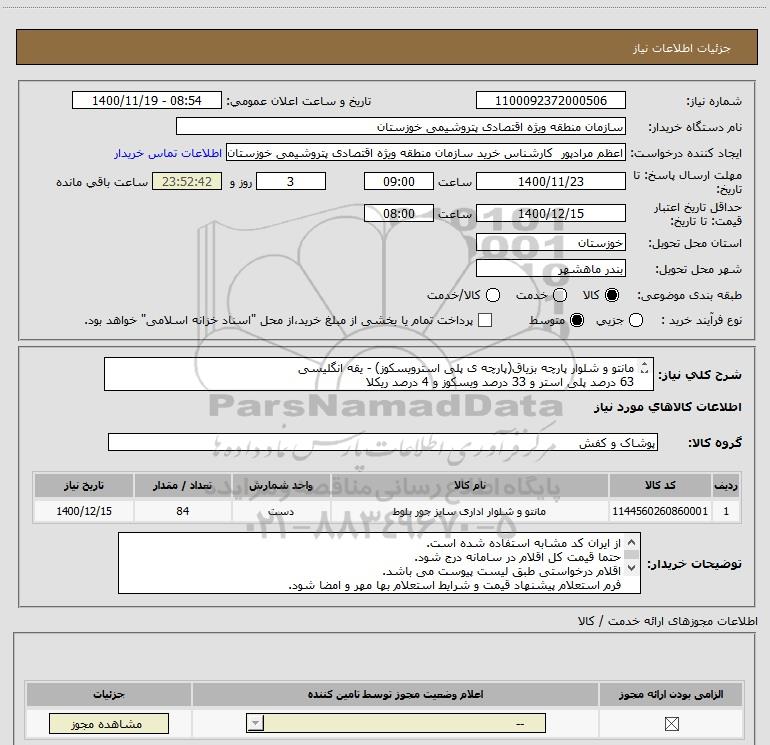Click the delivery province خوزستان field
This screenshot has width=770, height=745.
[x=550, y=242]
